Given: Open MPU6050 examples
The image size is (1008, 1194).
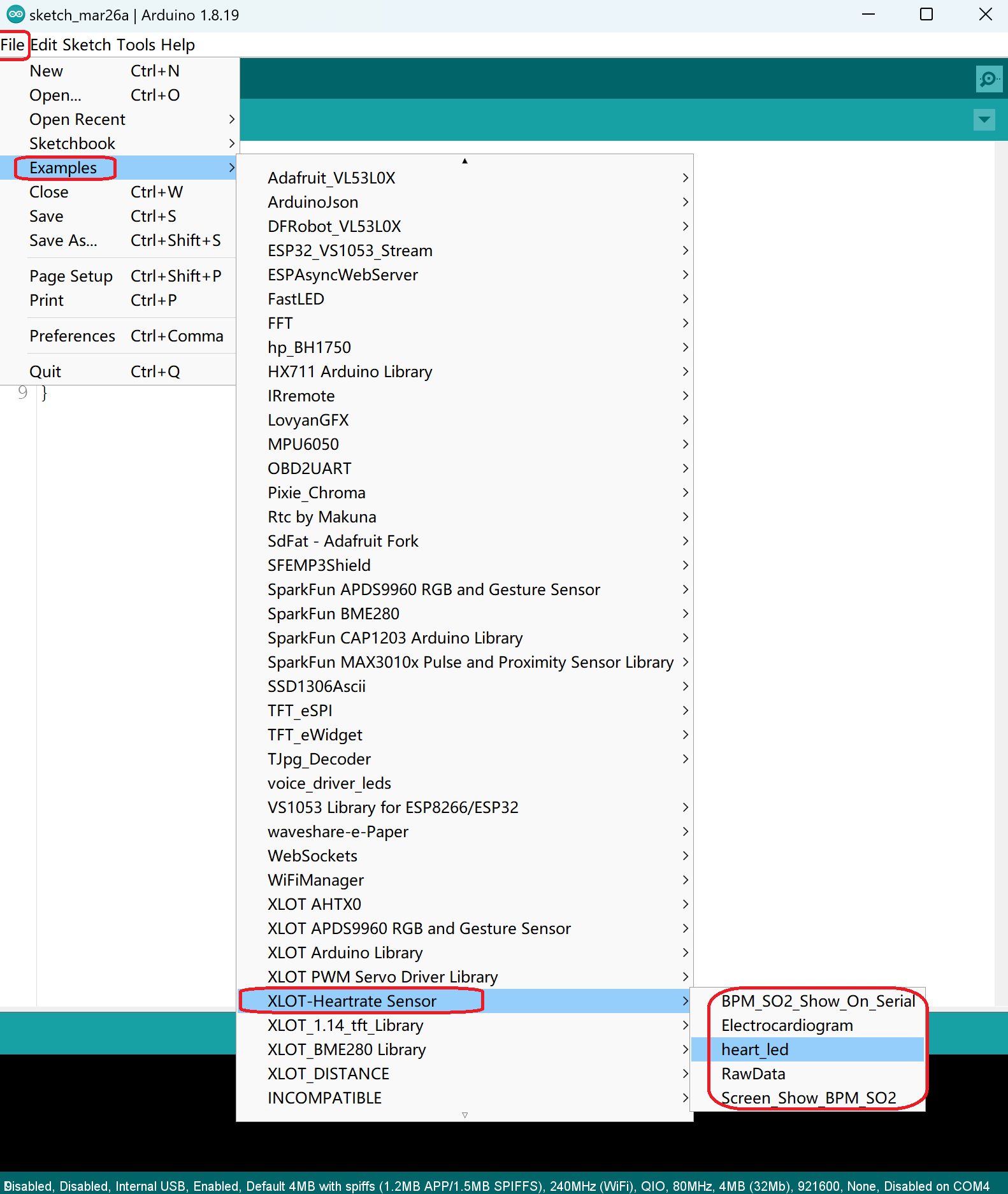Looking at the screenshot, I should point(464,444).
